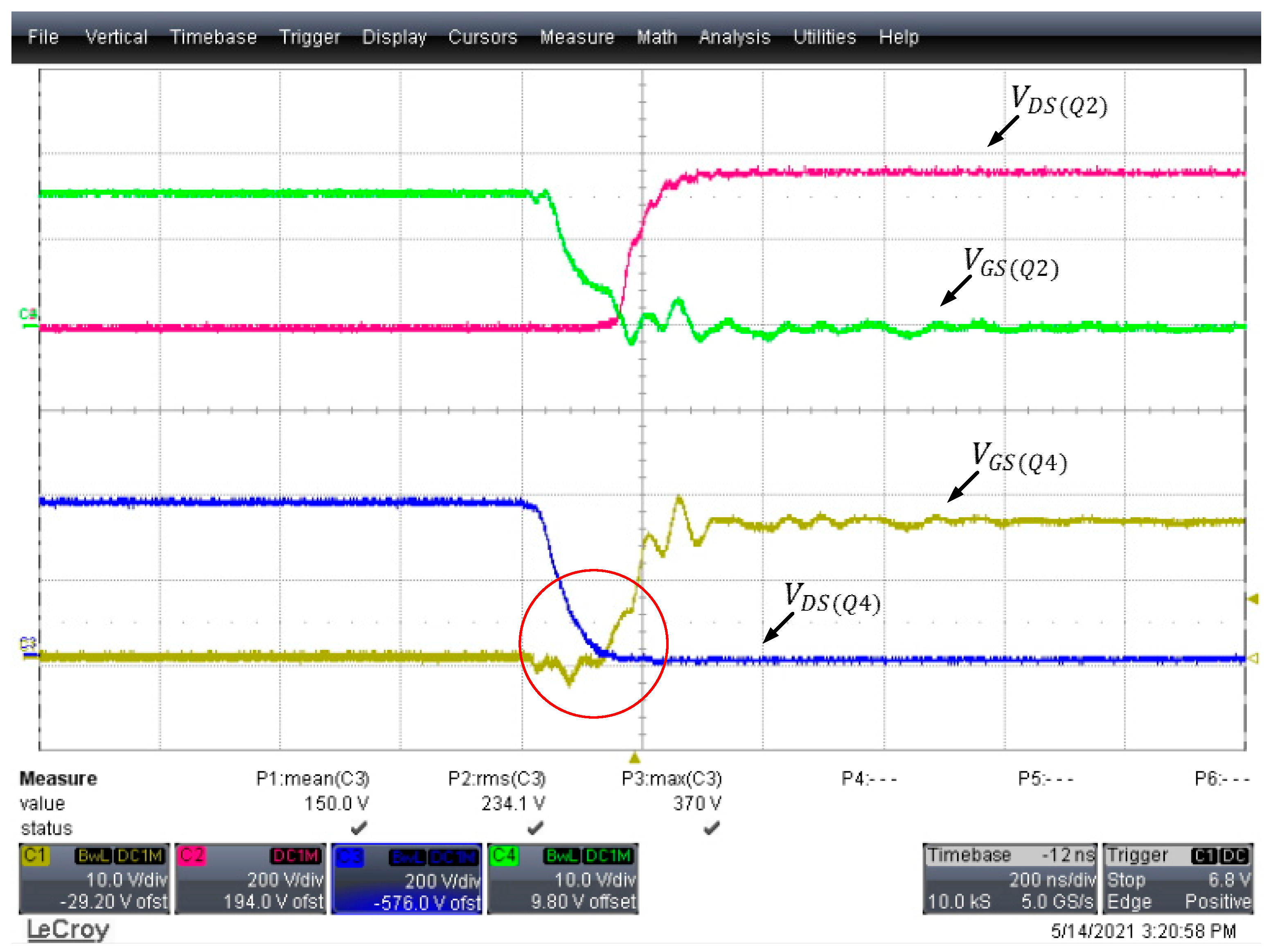This screenshot has width=1280, height=952.
Task: Click the trigger delay marker below grid
Action: point(634,757)
